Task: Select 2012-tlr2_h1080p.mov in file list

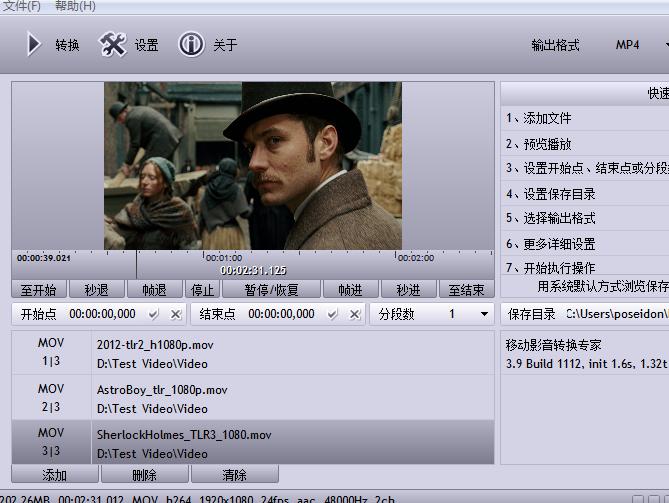Action: [x=293, y=354]
